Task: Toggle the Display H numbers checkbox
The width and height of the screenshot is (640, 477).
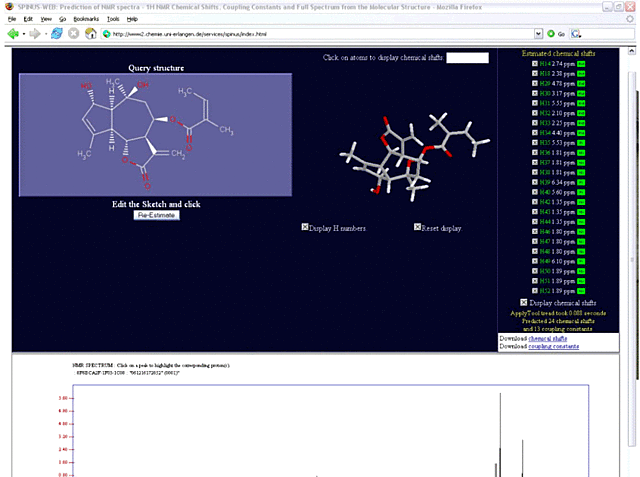Action: [x=304, y=227]
